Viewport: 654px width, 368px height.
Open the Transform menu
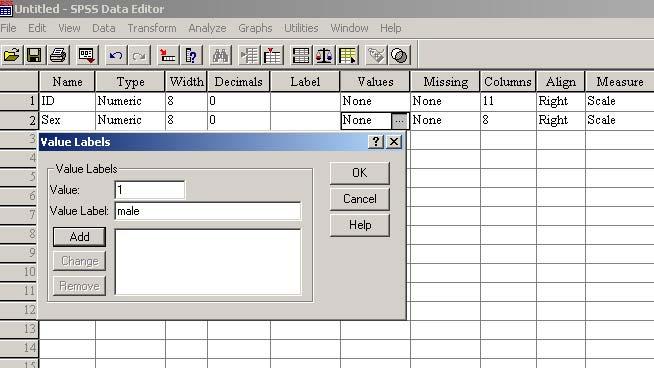(x=152, y=28)
